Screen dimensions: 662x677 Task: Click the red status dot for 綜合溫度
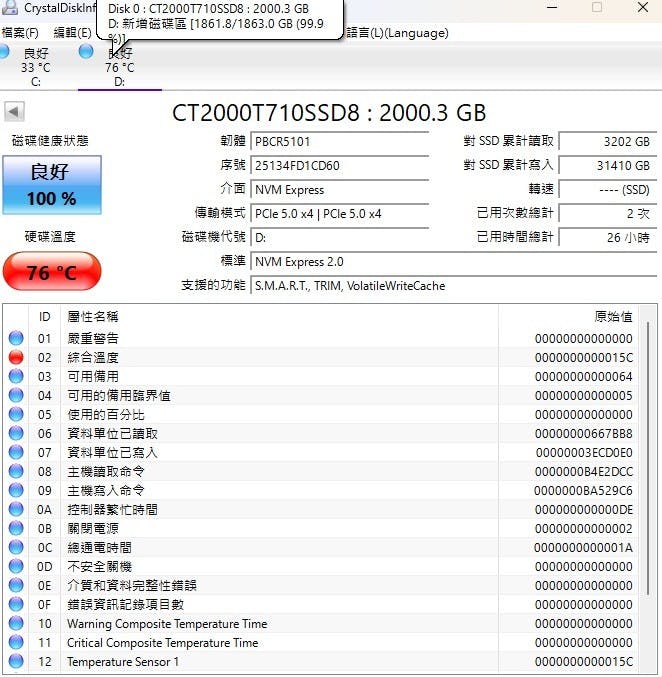coord(16,357)
